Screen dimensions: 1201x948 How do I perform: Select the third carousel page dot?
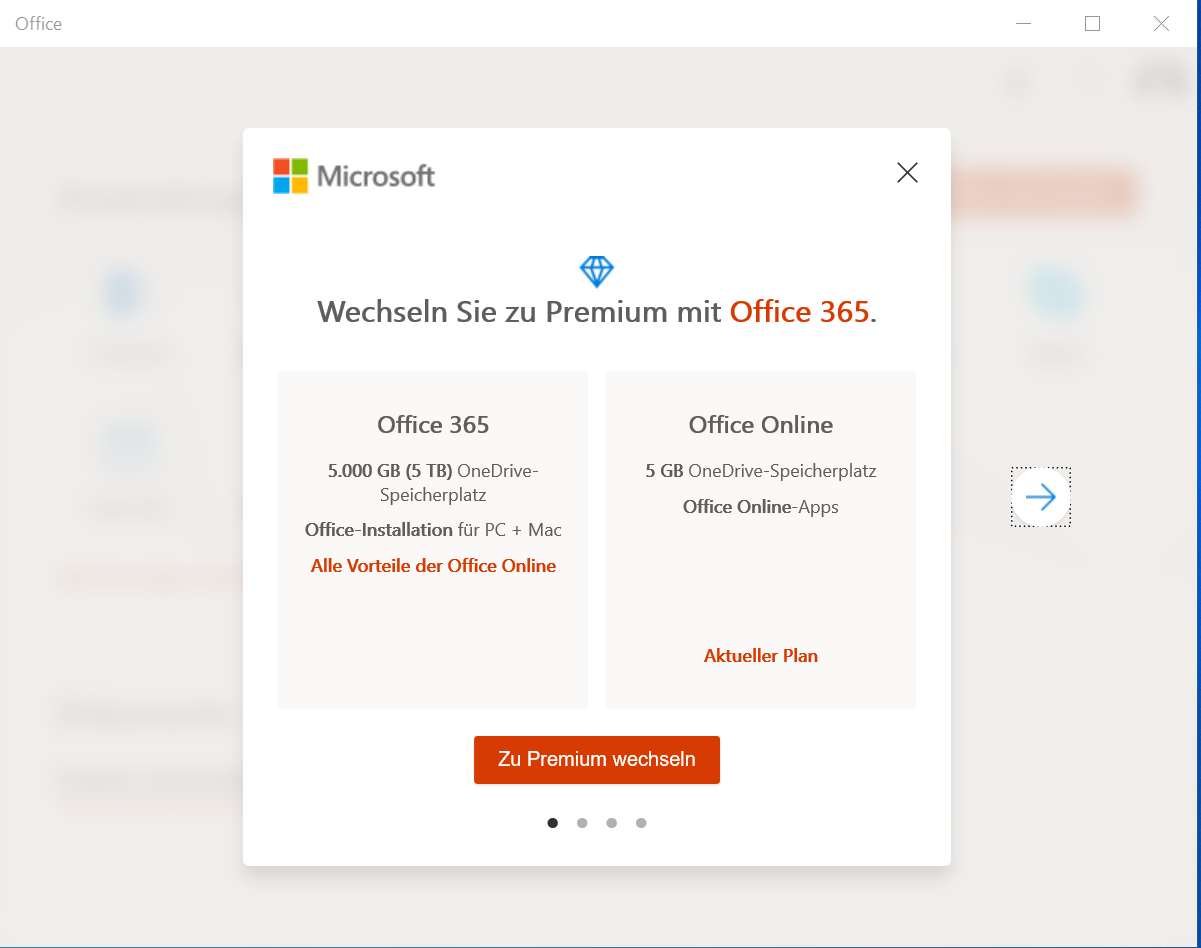[611, 823]
